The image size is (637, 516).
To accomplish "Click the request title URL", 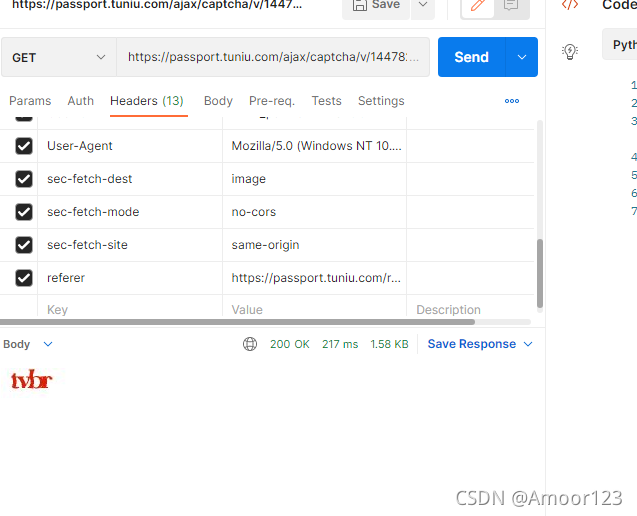I will [157, 5].
